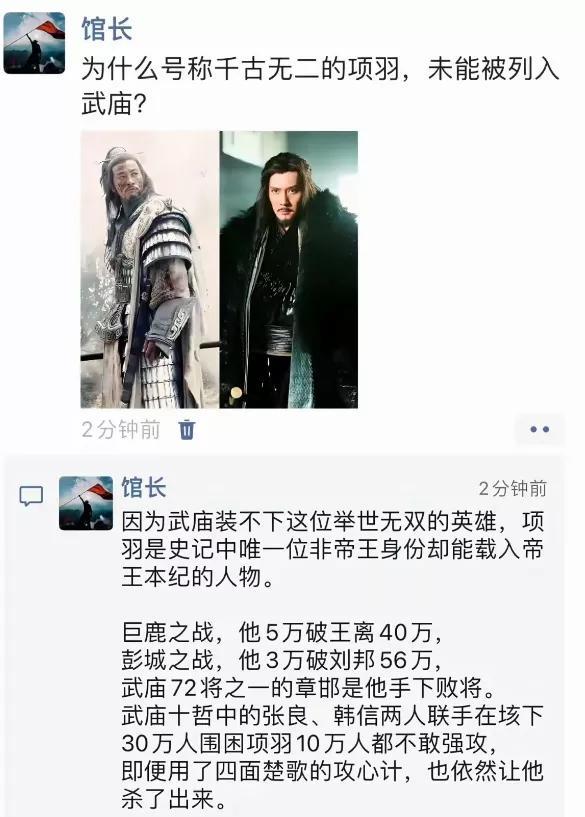The height and width of the screenshot is (817, 585).
Task: Tap the comment's 2分钟前 timestamp
Action: pyautogui.click(x=513, y=488)
